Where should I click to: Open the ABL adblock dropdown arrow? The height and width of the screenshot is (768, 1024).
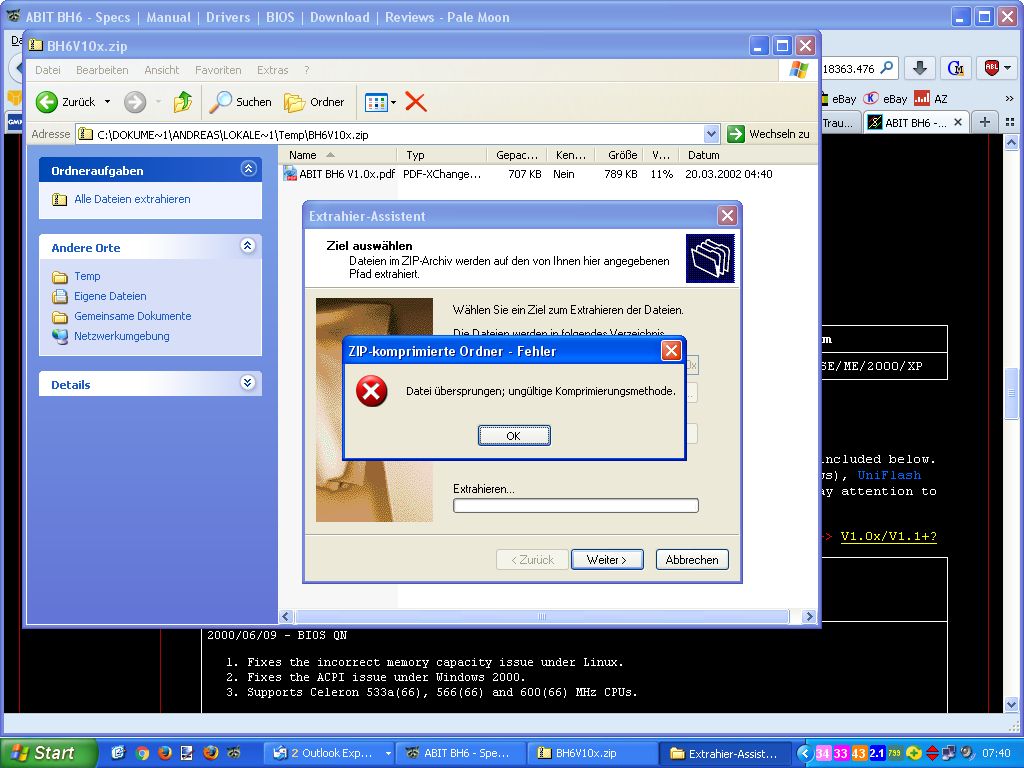pyautogui.click(x=1008, y=68)
